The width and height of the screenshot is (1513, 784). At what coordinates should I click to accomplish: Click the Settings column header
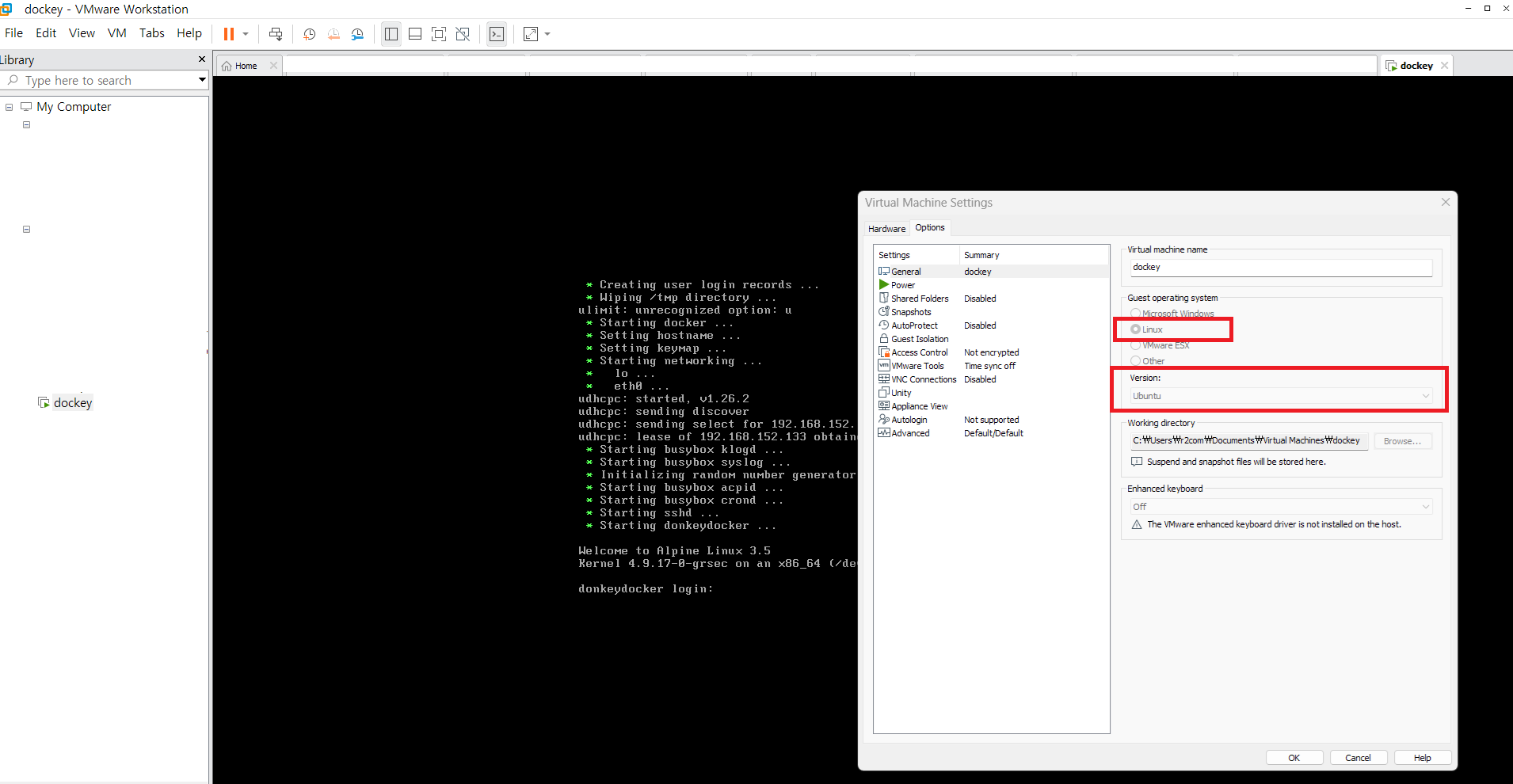(917, 255)
